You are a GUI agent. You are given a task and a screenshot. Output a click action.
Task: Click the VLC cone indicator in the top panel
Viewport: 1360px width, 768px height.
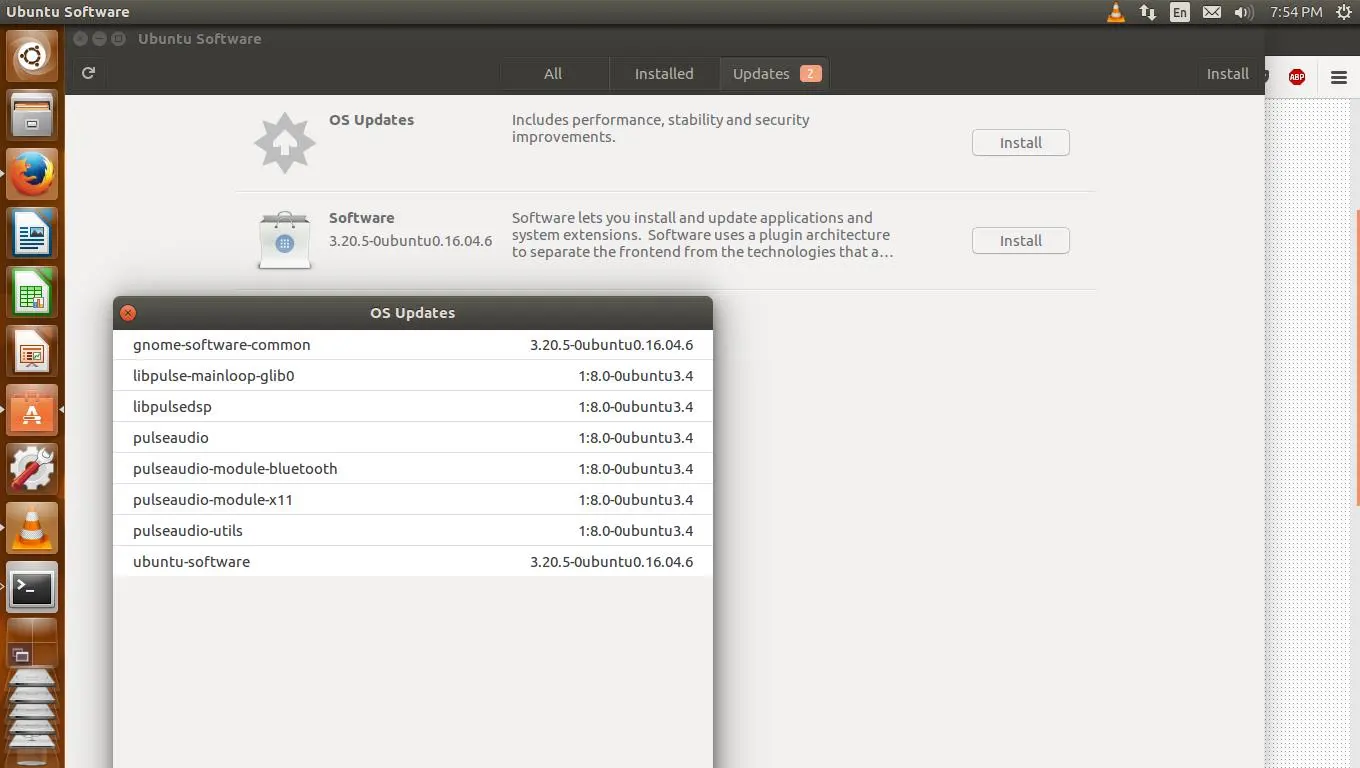[x=1116, y=12]
